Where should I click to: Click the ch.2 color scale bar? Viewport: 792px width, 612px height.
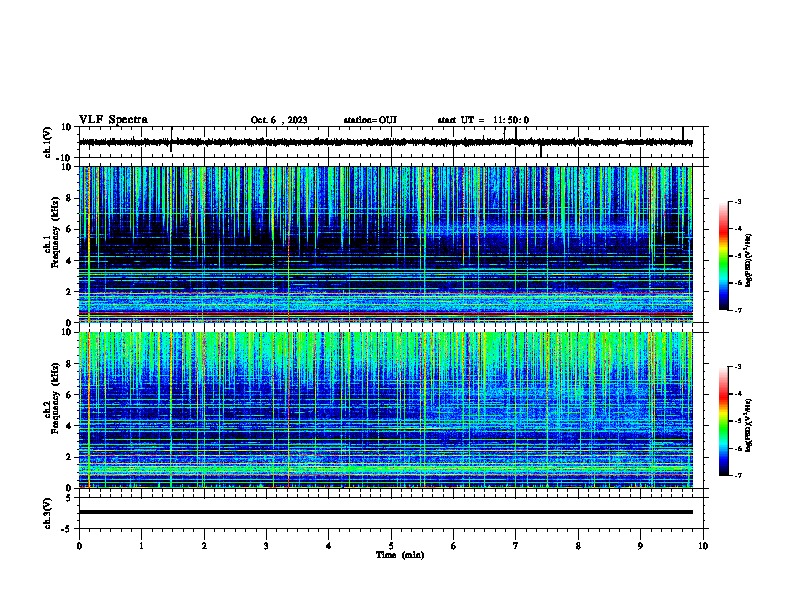[x=724, y=421]
